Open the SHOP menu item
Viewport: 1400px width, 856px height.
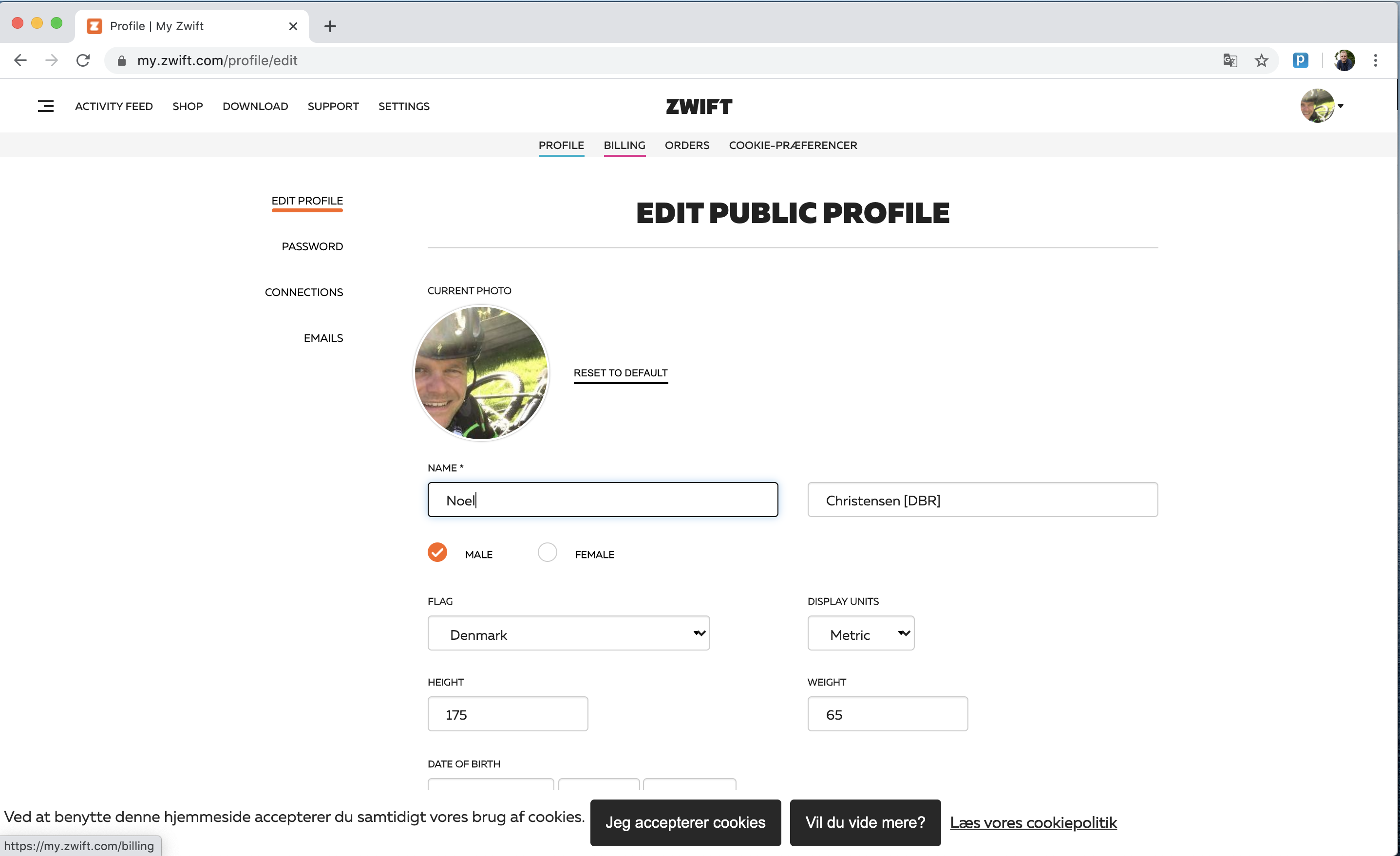(x=188, y=106)
